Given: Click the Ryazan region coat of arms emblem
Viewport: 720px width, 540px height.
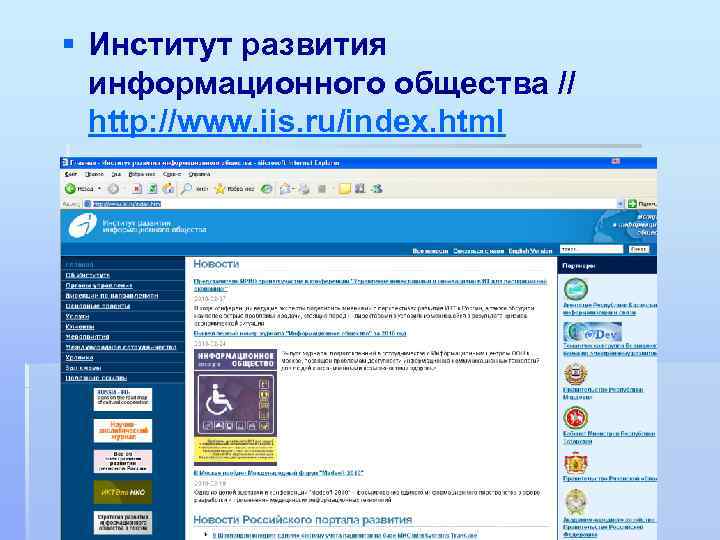Looking at the screenshot, I should (x=576, y=462).
